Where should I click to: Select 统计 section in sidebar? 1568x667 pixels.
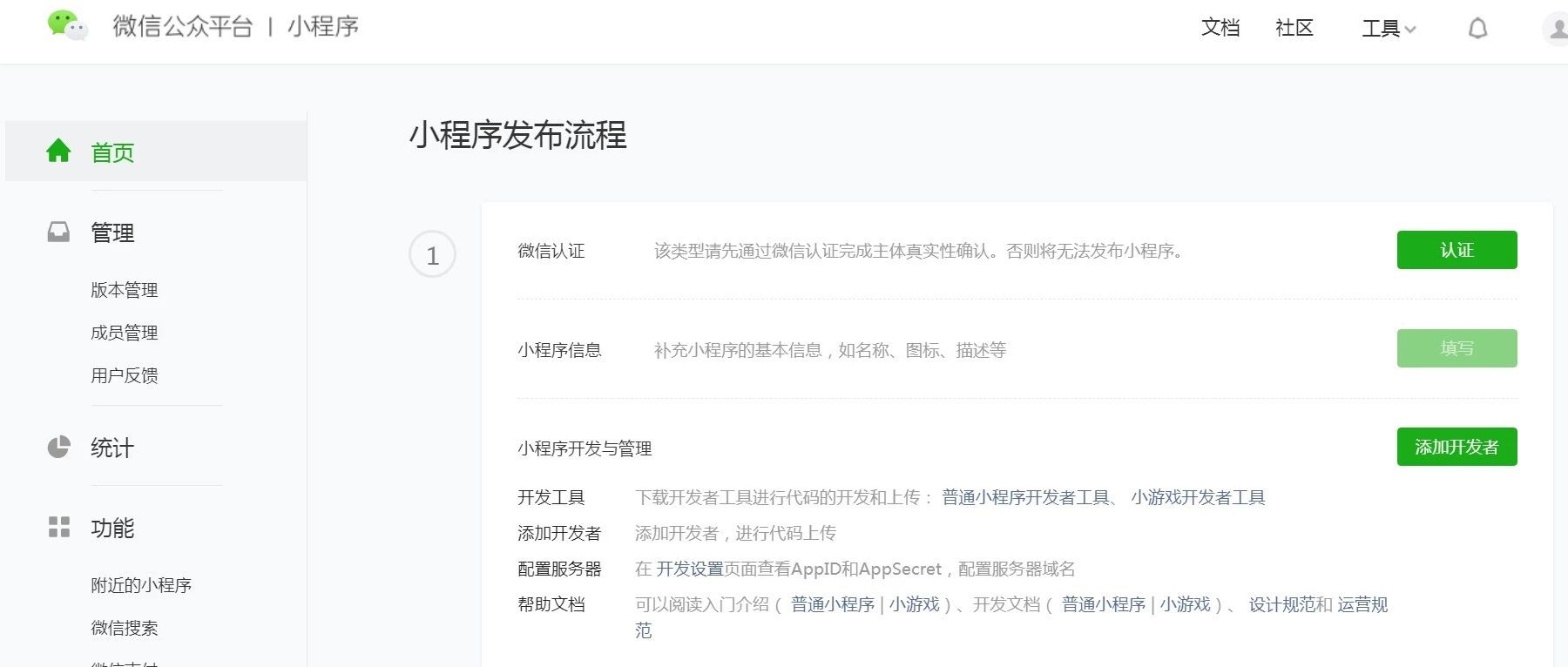coord(112,448)
